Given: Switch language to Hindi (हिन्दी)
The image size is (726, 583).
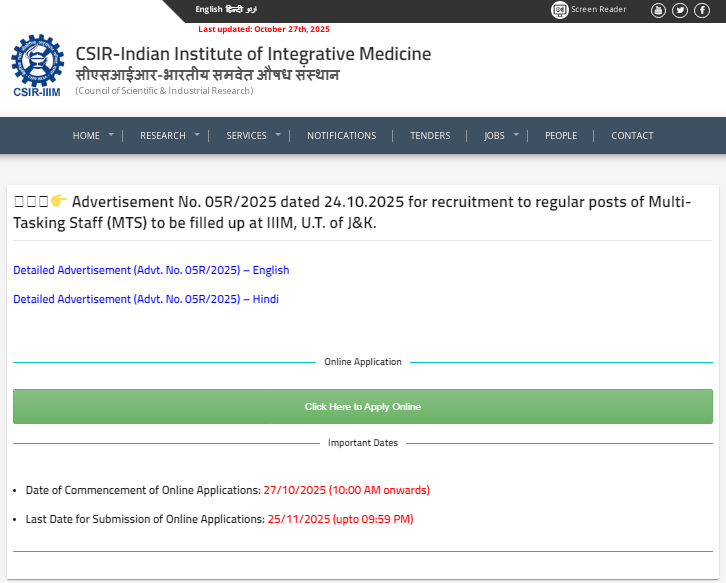Looking at the screenshot, I should pyautogui.click(x=234, y=9).
